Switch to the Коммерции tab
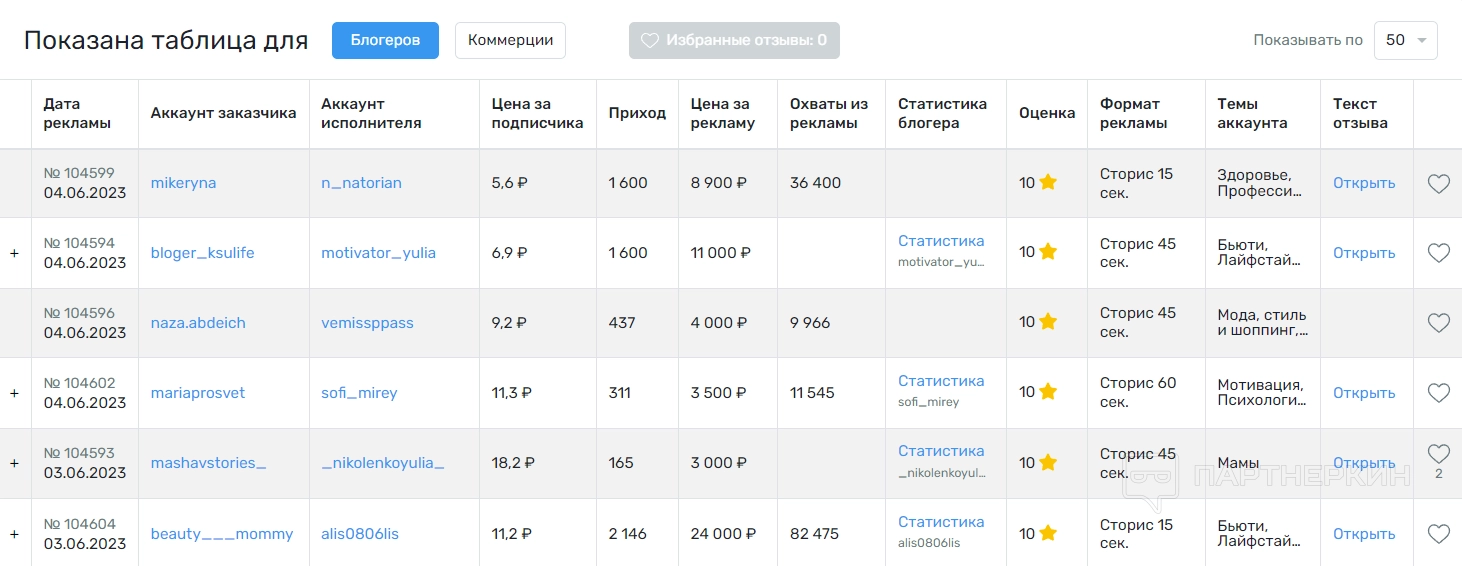The height and width of the screenshot is (566, 1462). pyautogui.click(x=510, y=40)
